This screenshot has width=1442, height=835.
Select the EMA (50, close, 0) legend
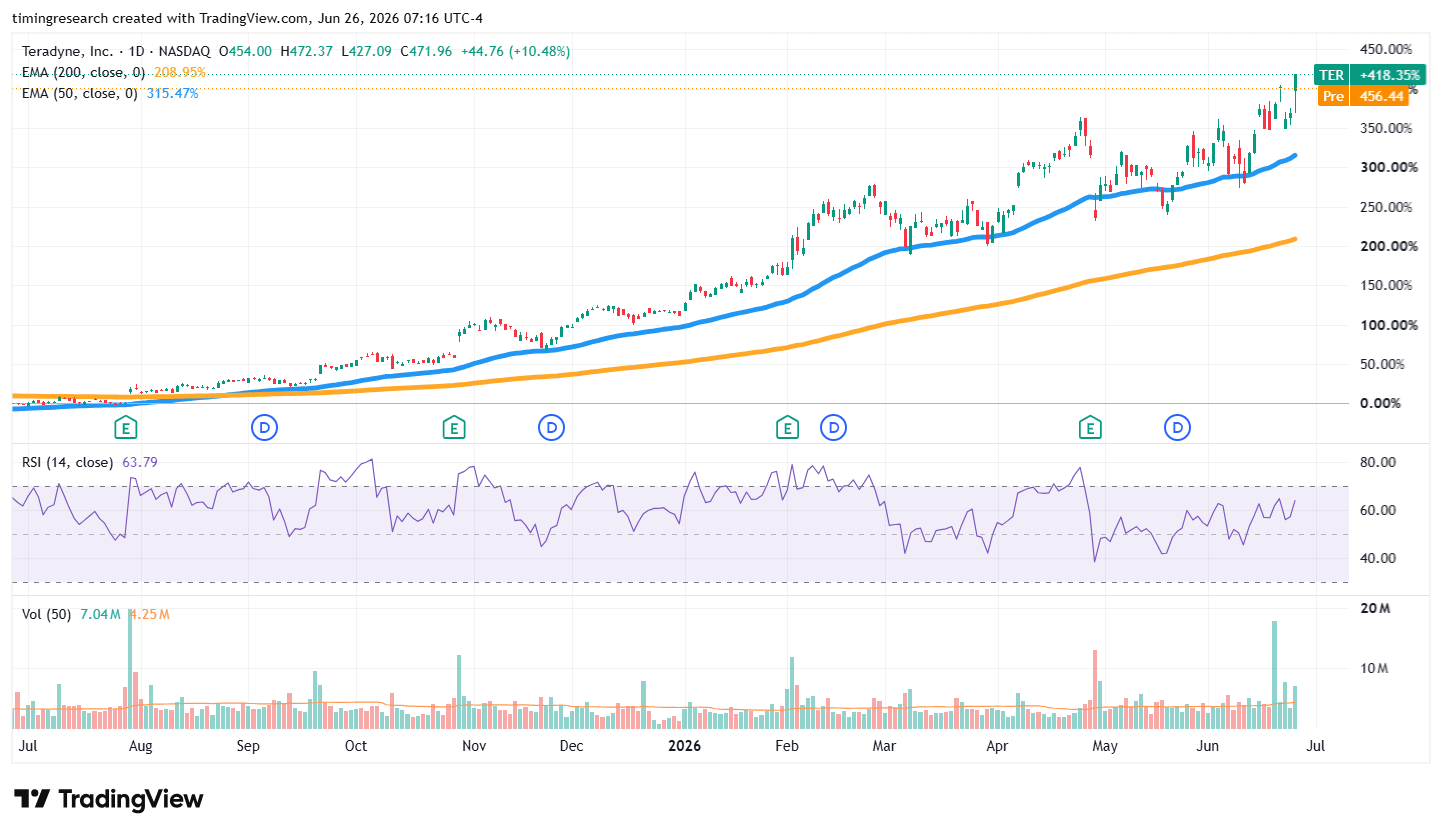coord(80,93)
